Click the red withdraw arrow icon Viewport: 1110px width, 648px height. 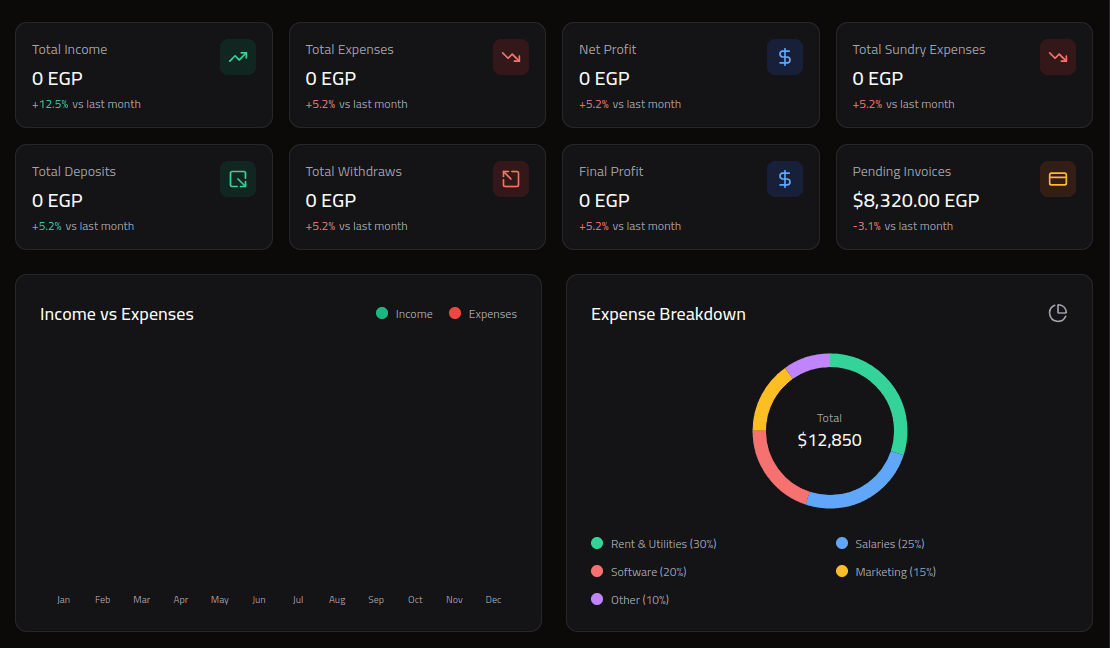point(511,179)
